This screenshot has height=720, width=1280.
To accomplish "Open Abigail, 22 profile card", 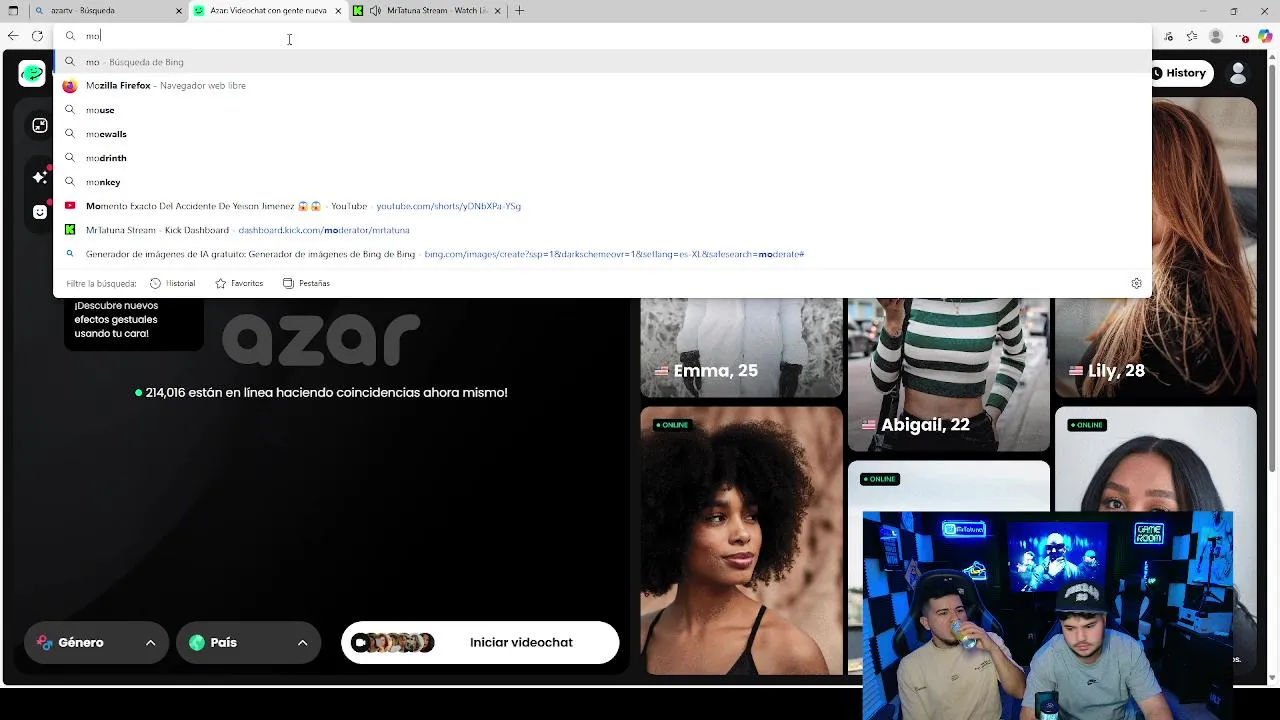I will click(x=949, y=374).
